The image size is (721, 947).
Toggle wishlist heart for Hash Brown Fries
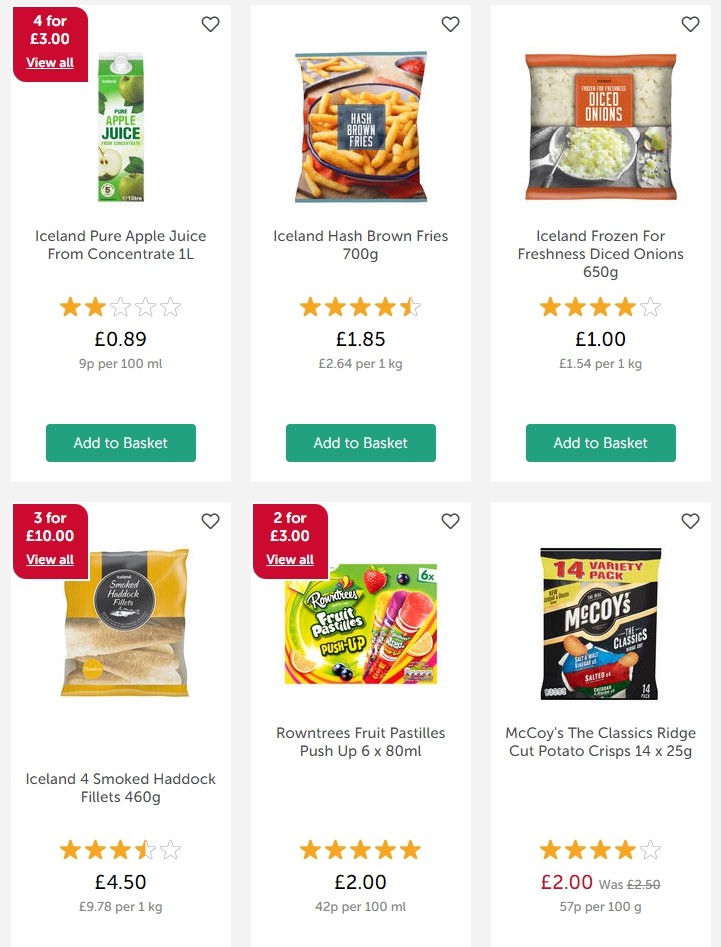[x=450, y=24]
